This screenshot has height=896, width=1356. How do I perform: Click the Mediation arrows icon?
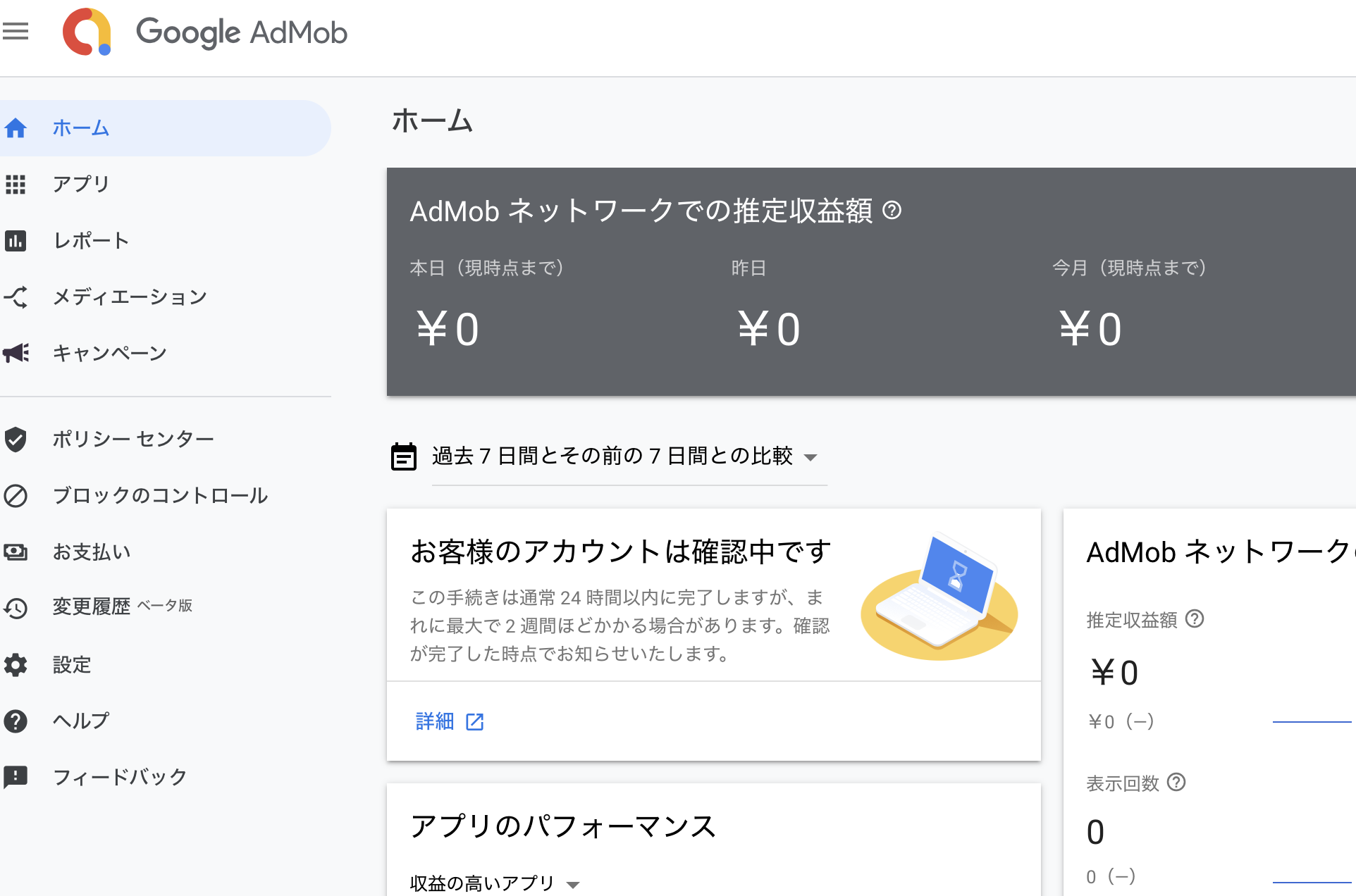coord(16,297)
